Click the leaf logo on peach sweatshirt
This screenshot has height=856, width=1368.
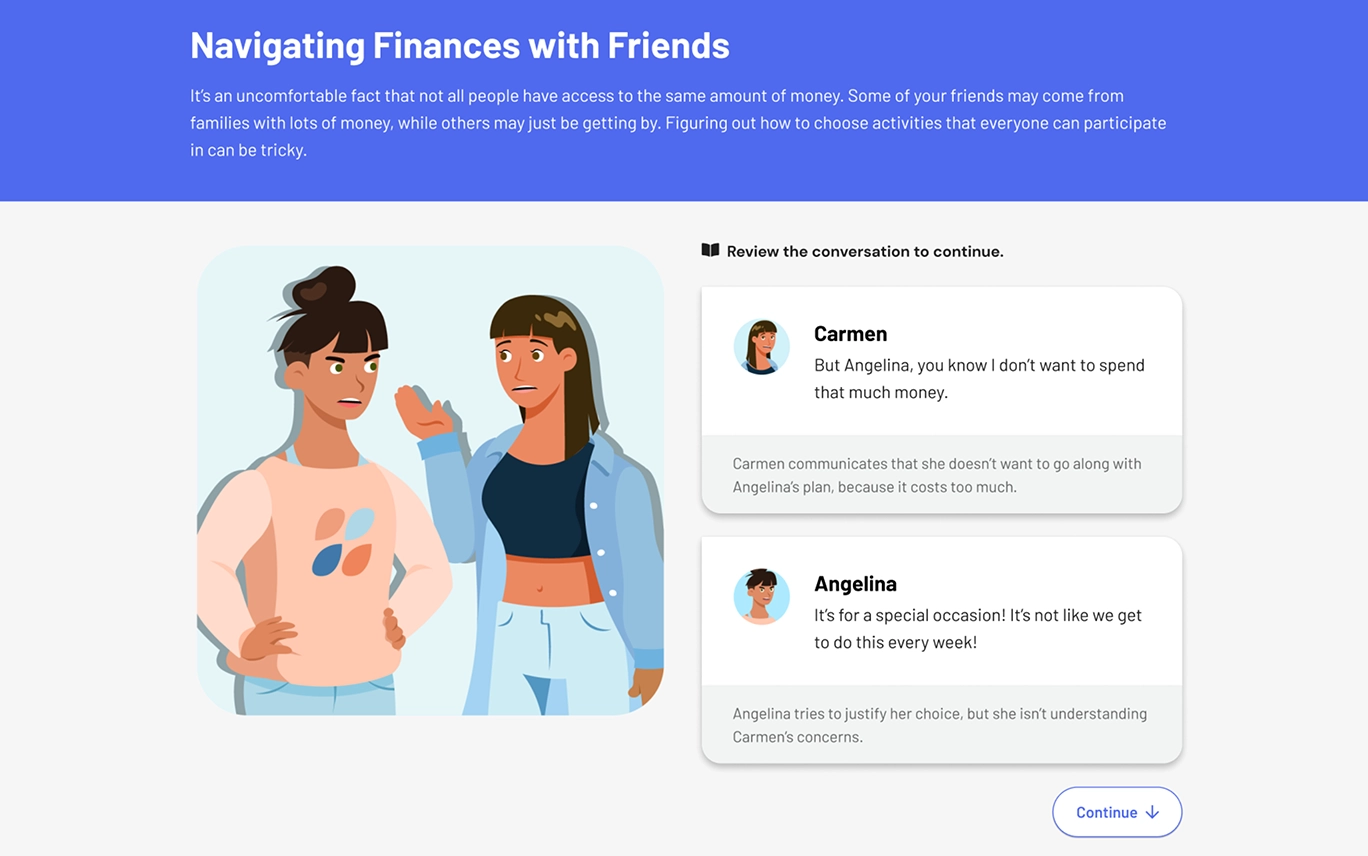343,543
